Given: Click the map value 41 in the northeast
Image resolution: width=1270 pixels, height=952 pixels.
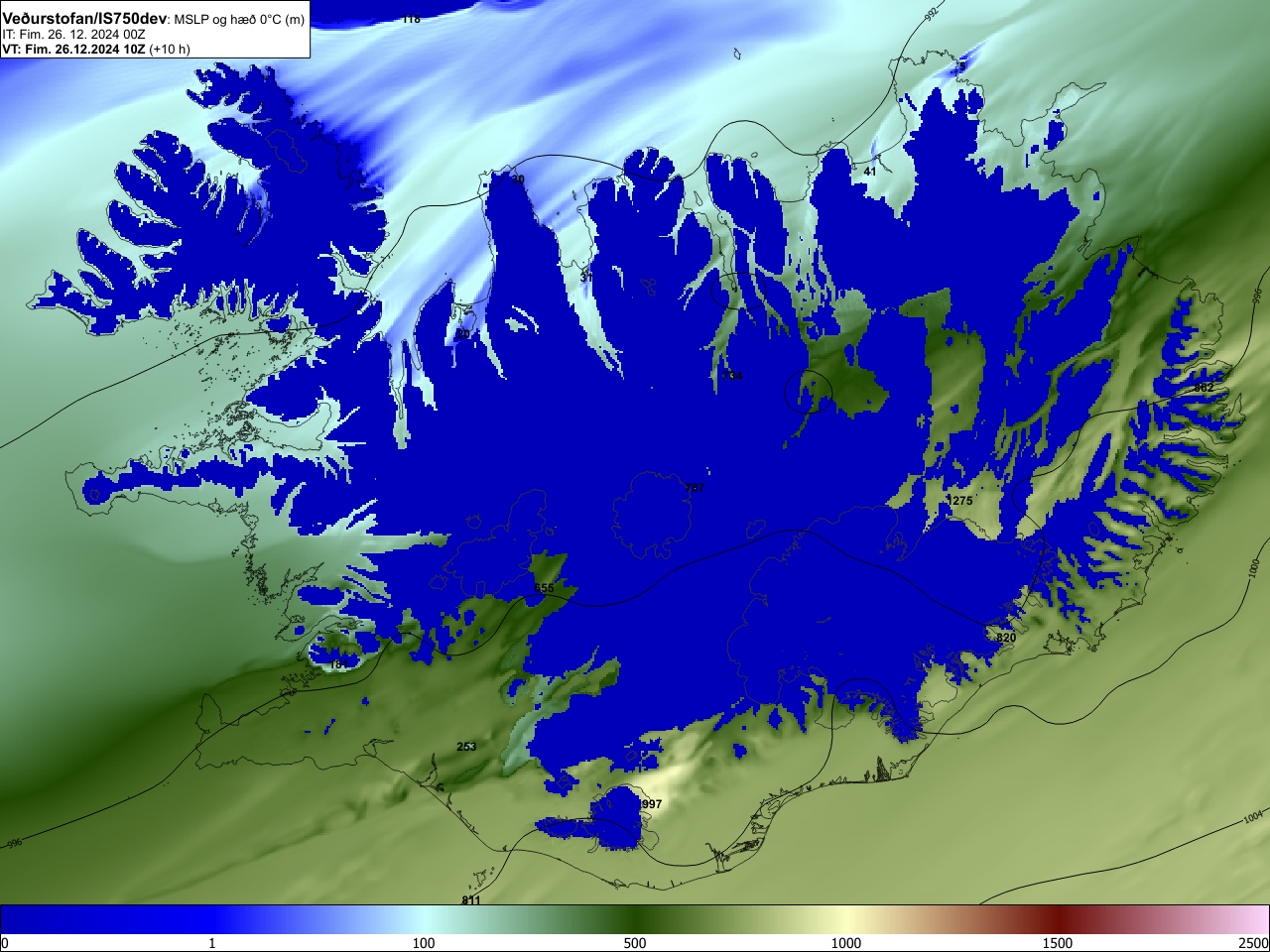Looking at the screenshot, I should coord(870,172).
